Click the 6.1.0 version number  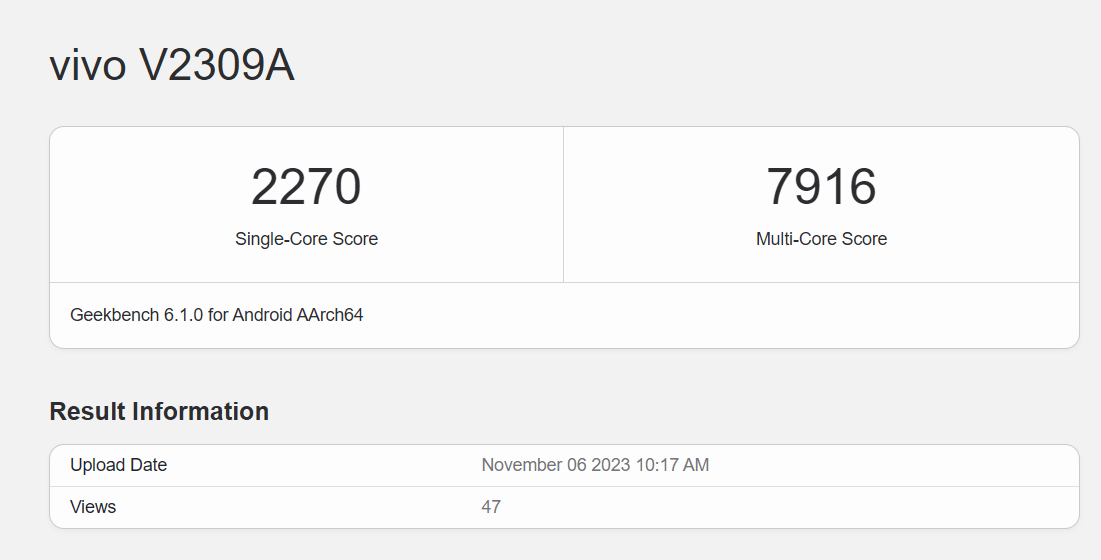tap(184, 315)
